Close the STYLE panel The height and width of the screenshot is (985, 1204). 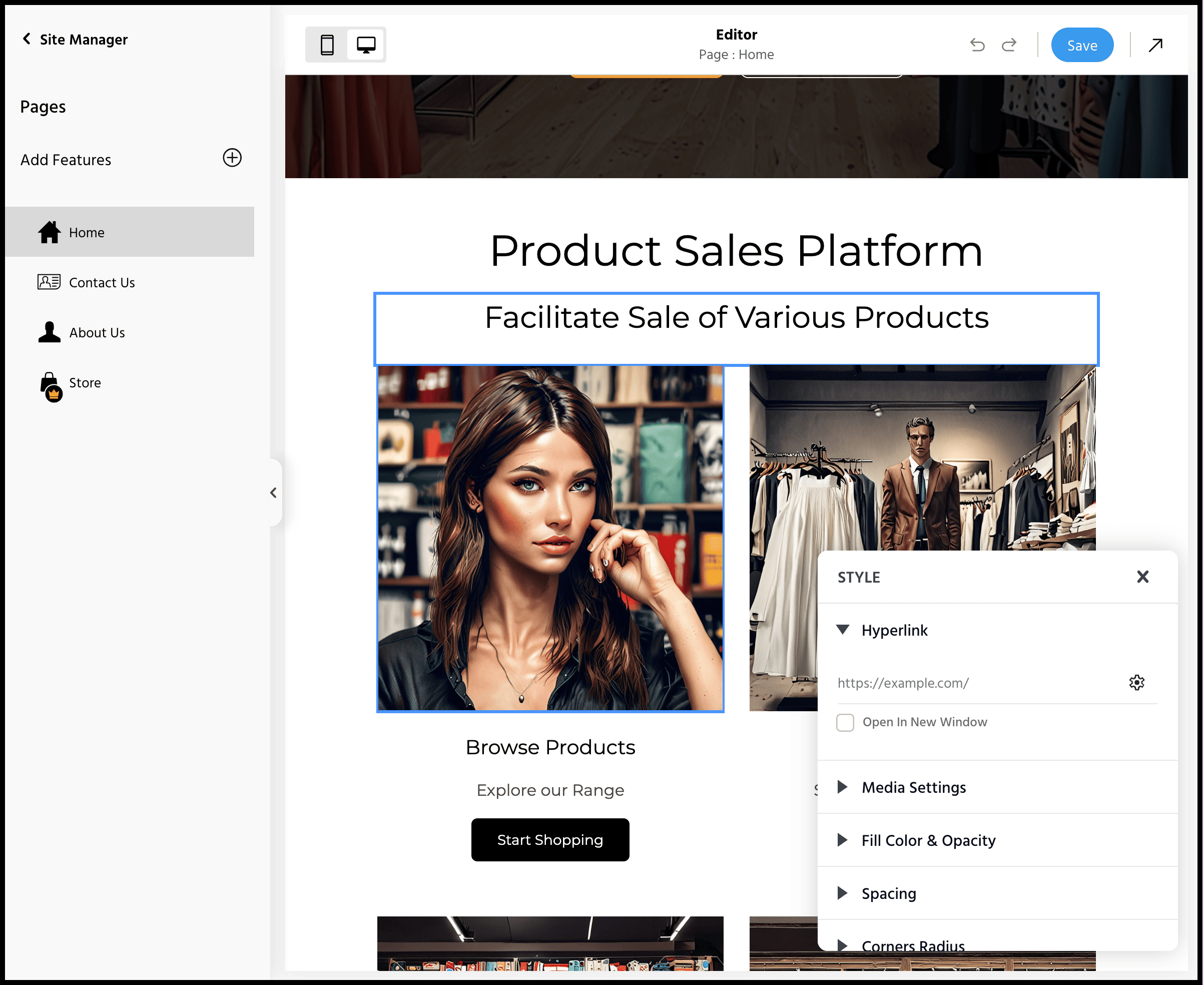(1143, 577)
